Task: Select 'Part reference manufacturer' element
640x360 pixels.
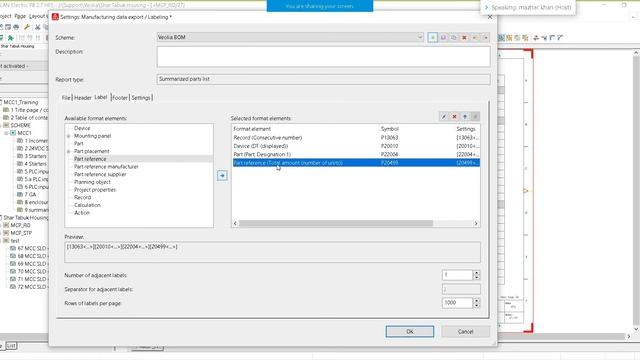Action: point(106,167)
